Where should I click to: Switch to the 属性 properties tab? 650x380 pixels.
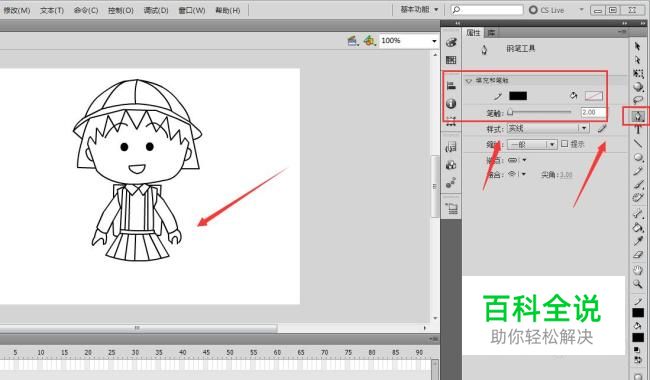pyautogui.click(x=473, y=33)
